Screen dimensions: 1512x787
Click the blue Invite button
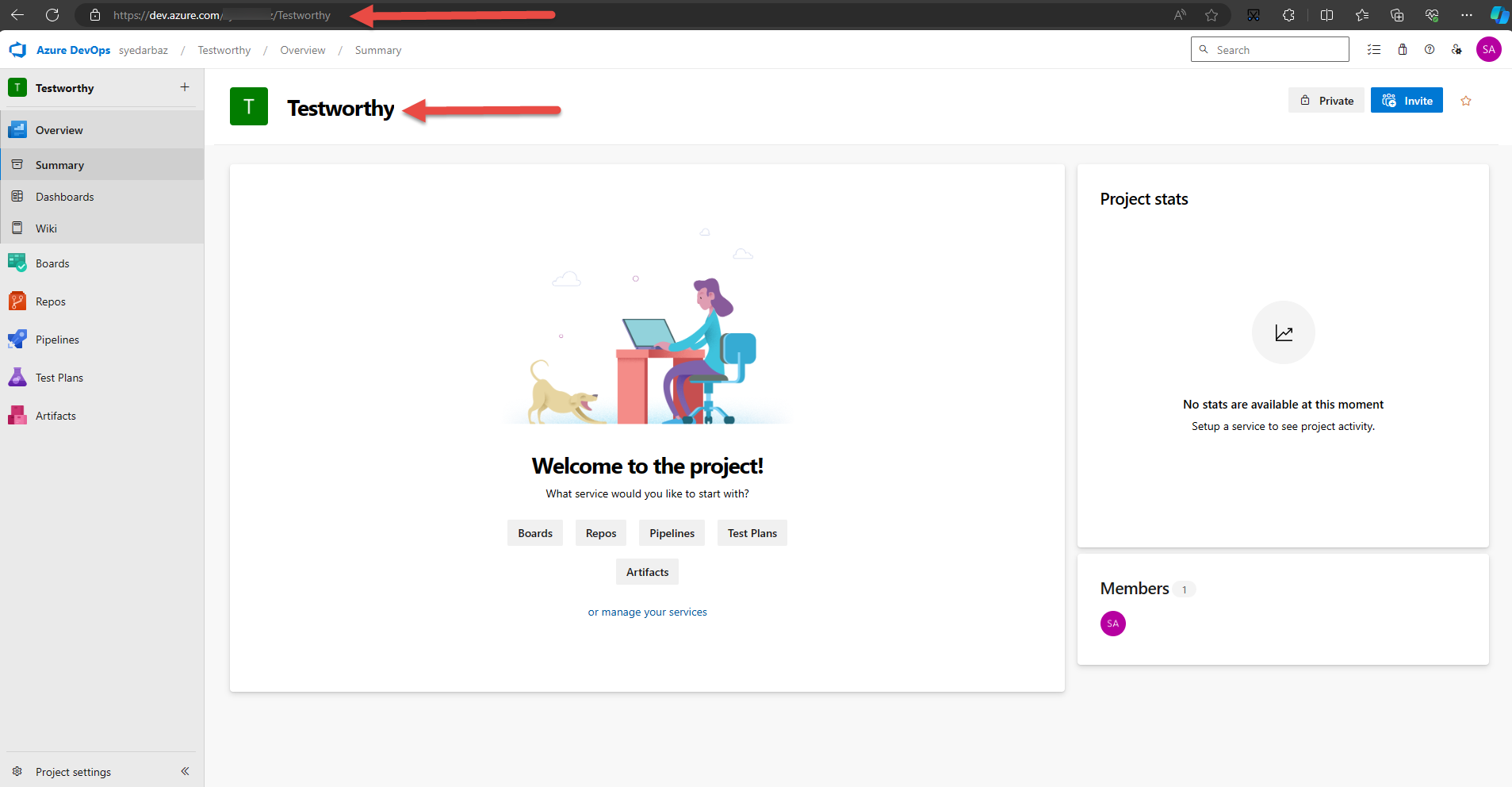[1407, 101]
